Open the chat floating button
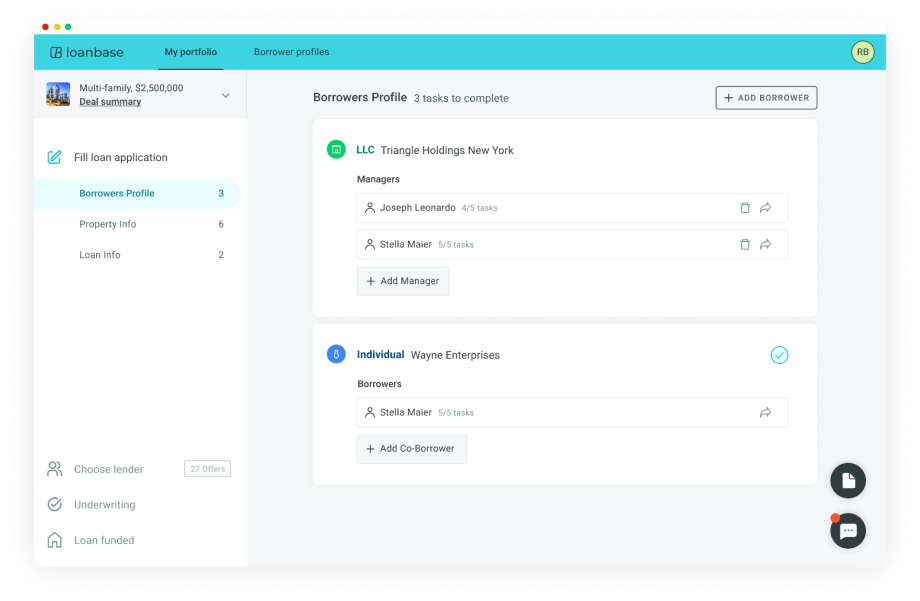The image size is (920, 601). 848,531
